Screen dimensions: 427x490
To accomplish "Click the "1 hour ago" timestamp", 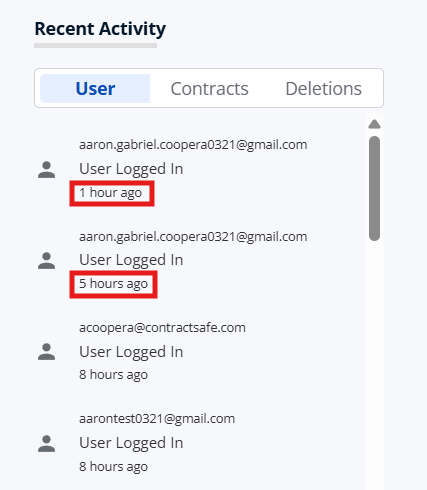I will [x=110, y=193].
